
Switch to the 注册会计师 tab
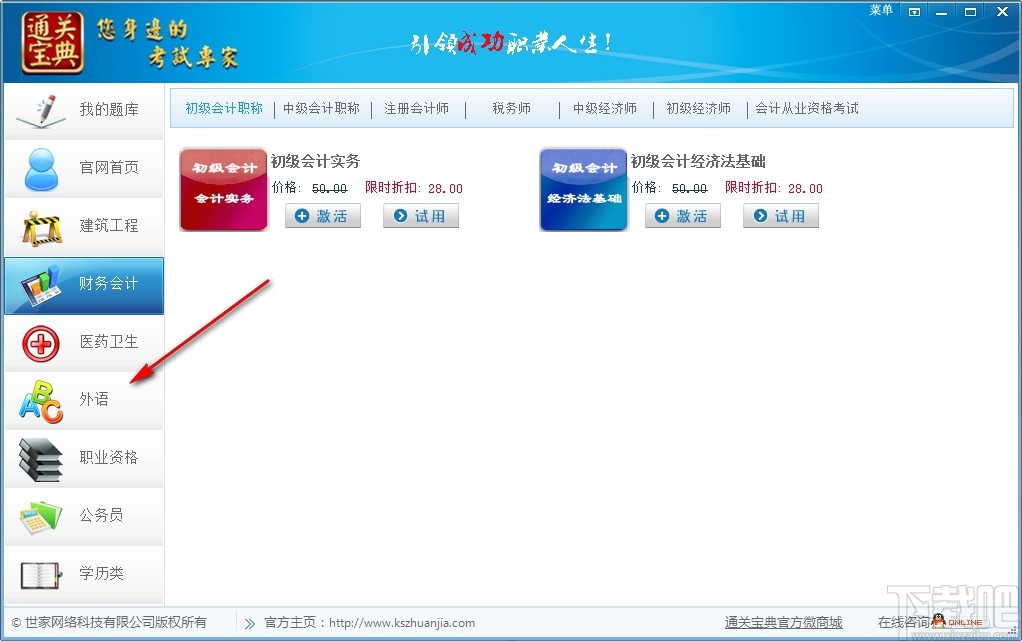click(417, 110)
